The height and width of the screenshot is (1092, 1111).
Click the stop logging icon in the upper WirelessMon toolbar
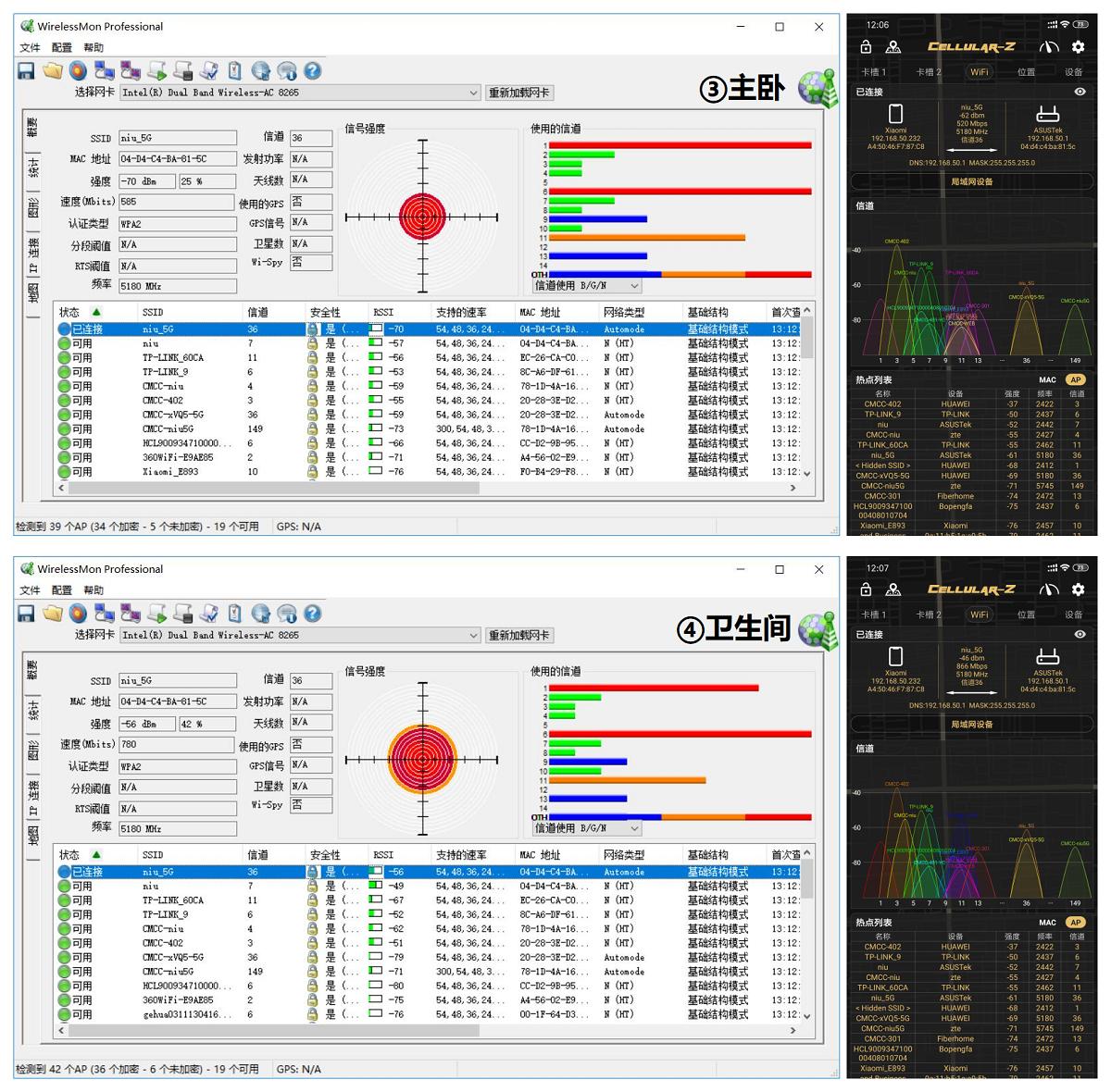(183, 70)
